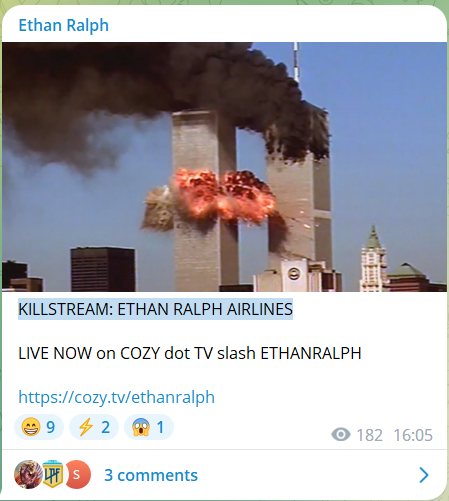This screenshot has height=501, width=449.
Task: Toggle the grinning face reaction emoji
Action: [31, 427]
